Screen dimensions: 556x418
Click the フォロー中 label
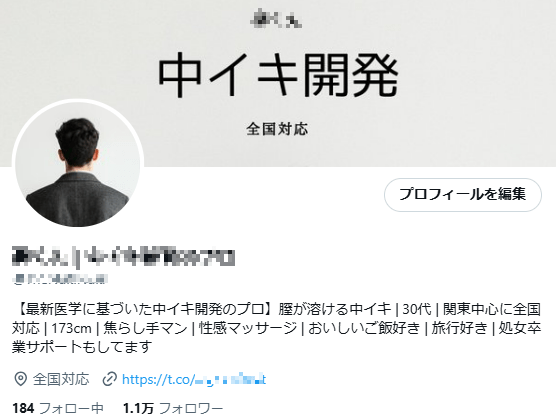(71, 408)
